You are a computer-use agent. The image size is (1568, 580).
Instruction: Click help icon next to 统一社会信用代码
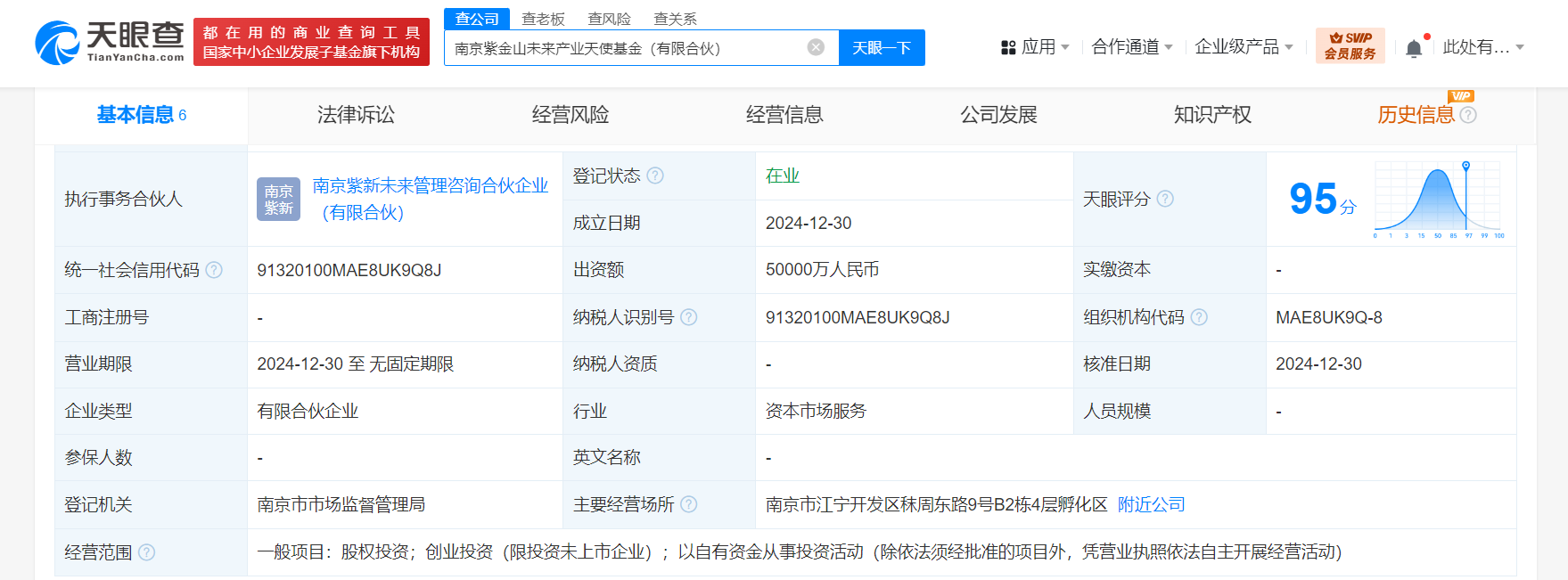(x=214, y=270)
